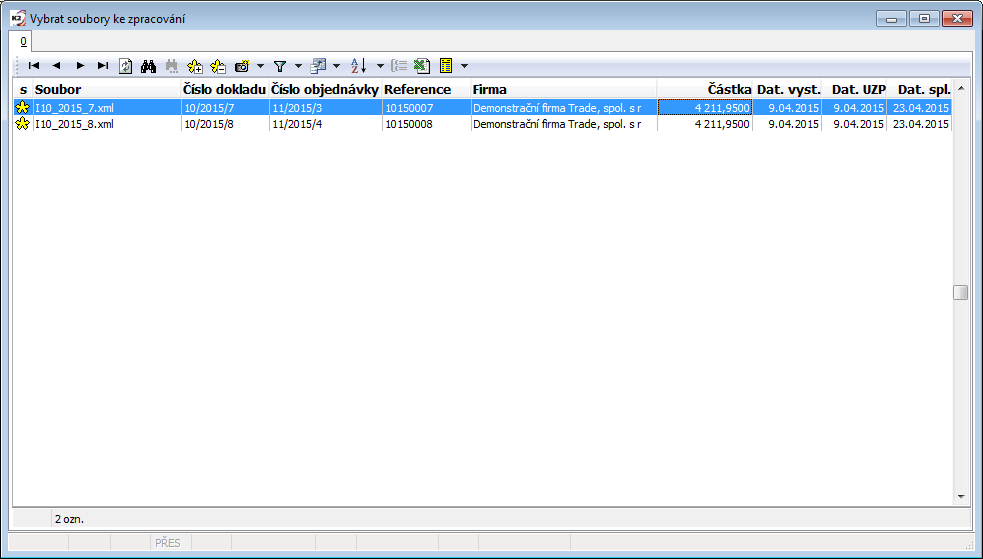Click the greyed tree-structure icon

(399, 66)
